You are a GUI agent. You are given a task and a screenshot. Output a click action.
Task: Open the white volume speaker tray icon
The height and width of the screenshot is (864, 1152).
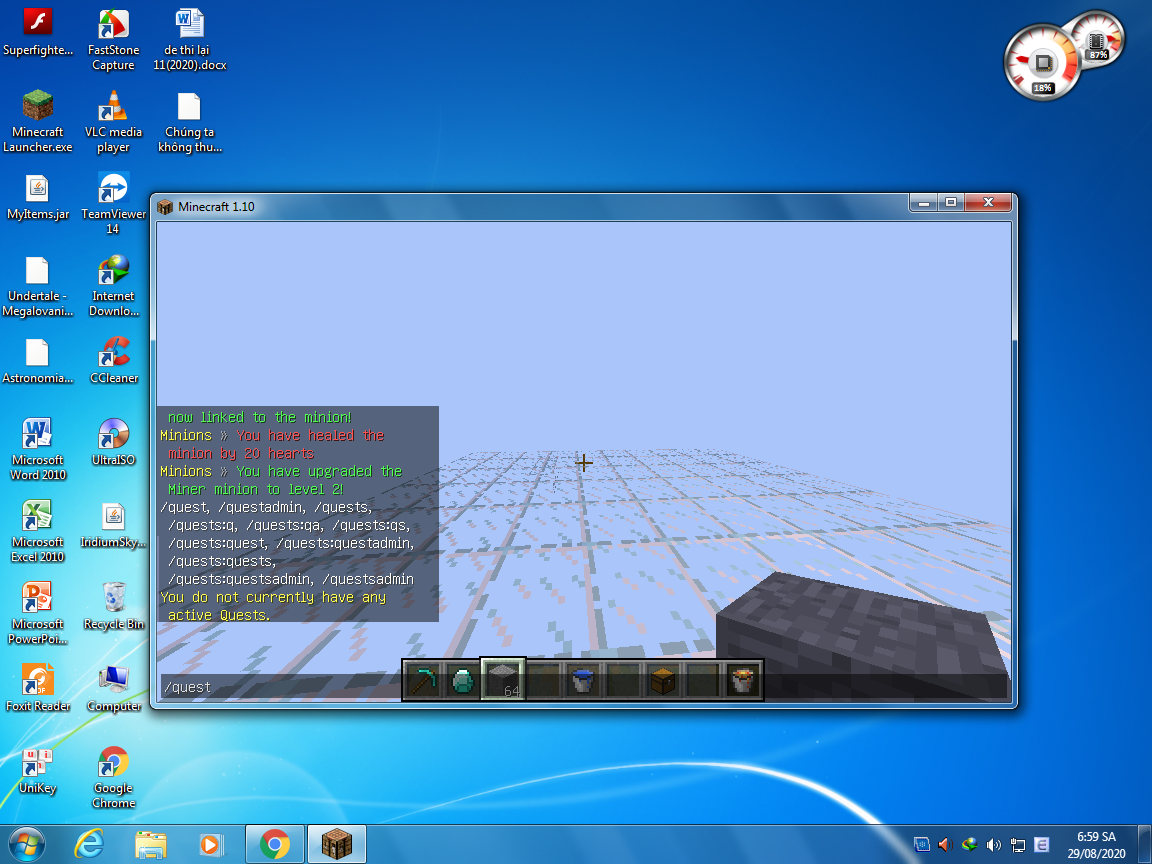(x=993, y=845)
